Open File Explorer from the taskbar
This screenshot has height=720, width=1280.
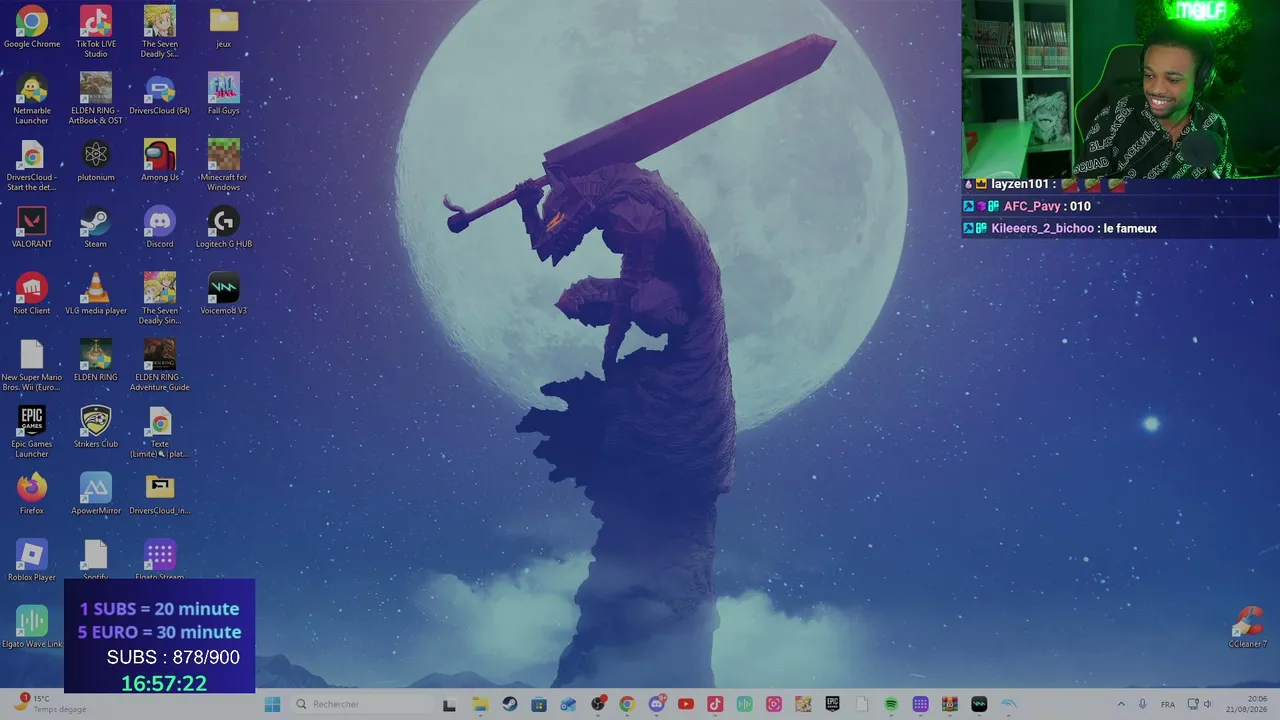point(480,704)
